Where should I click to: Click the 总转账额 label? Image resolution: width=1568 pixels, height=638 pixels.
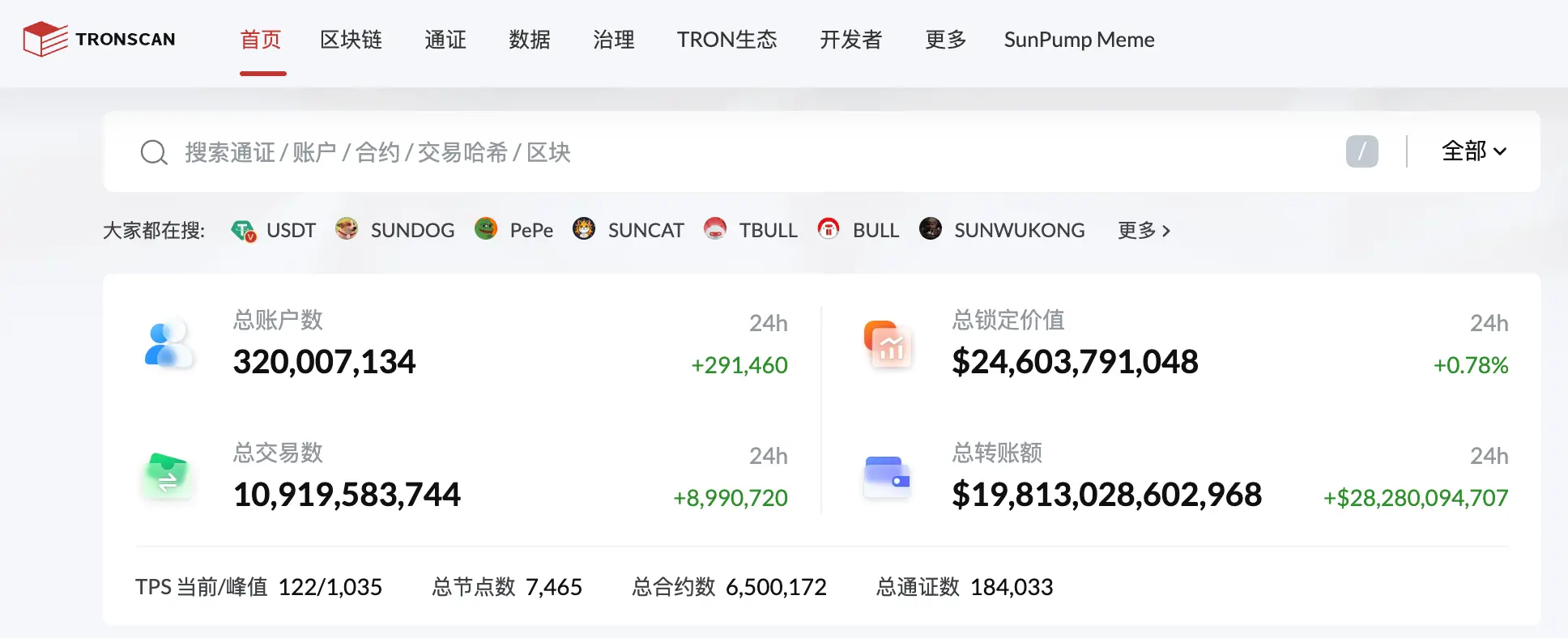tap(997, 453)
